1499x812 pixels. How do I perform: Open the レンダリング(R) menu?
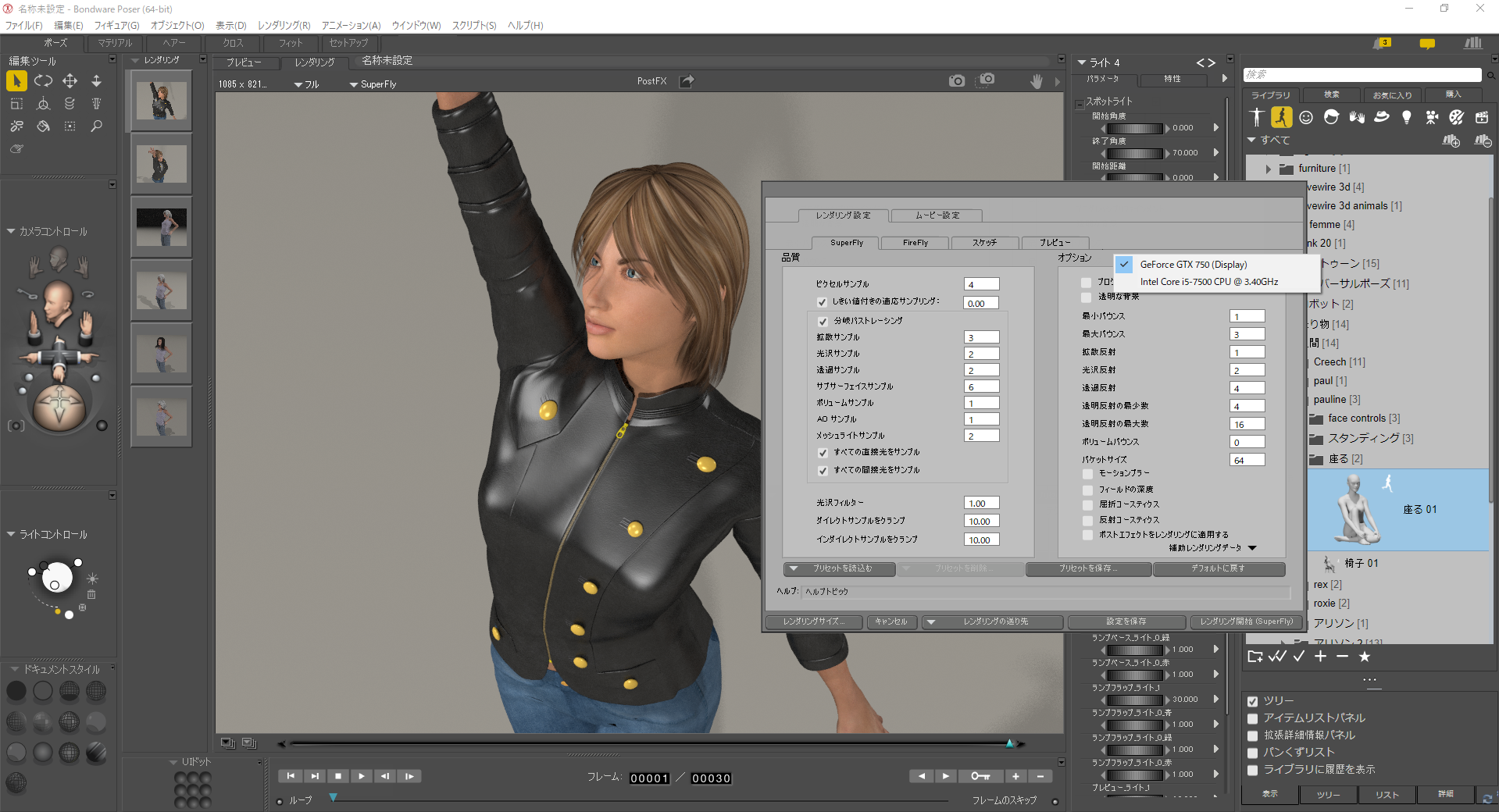(x=283, y=25)
